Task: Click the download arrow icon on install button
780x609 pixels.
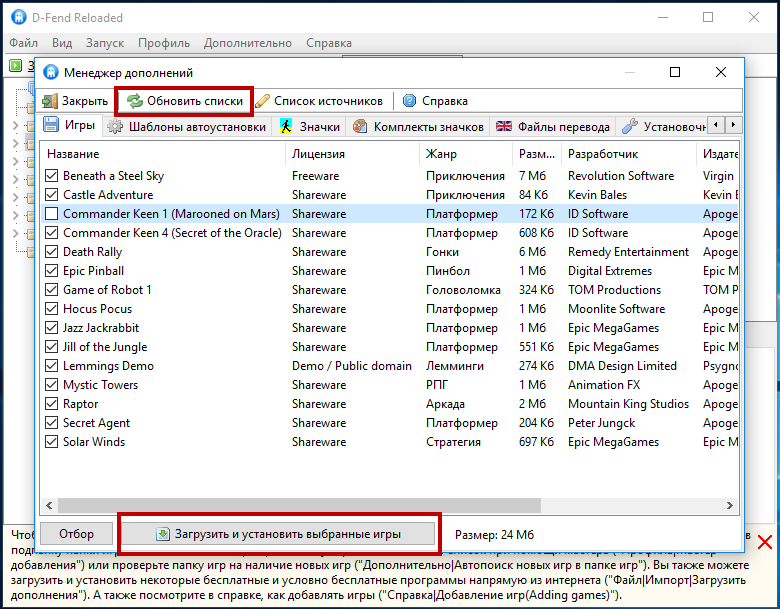Action: 163,534
